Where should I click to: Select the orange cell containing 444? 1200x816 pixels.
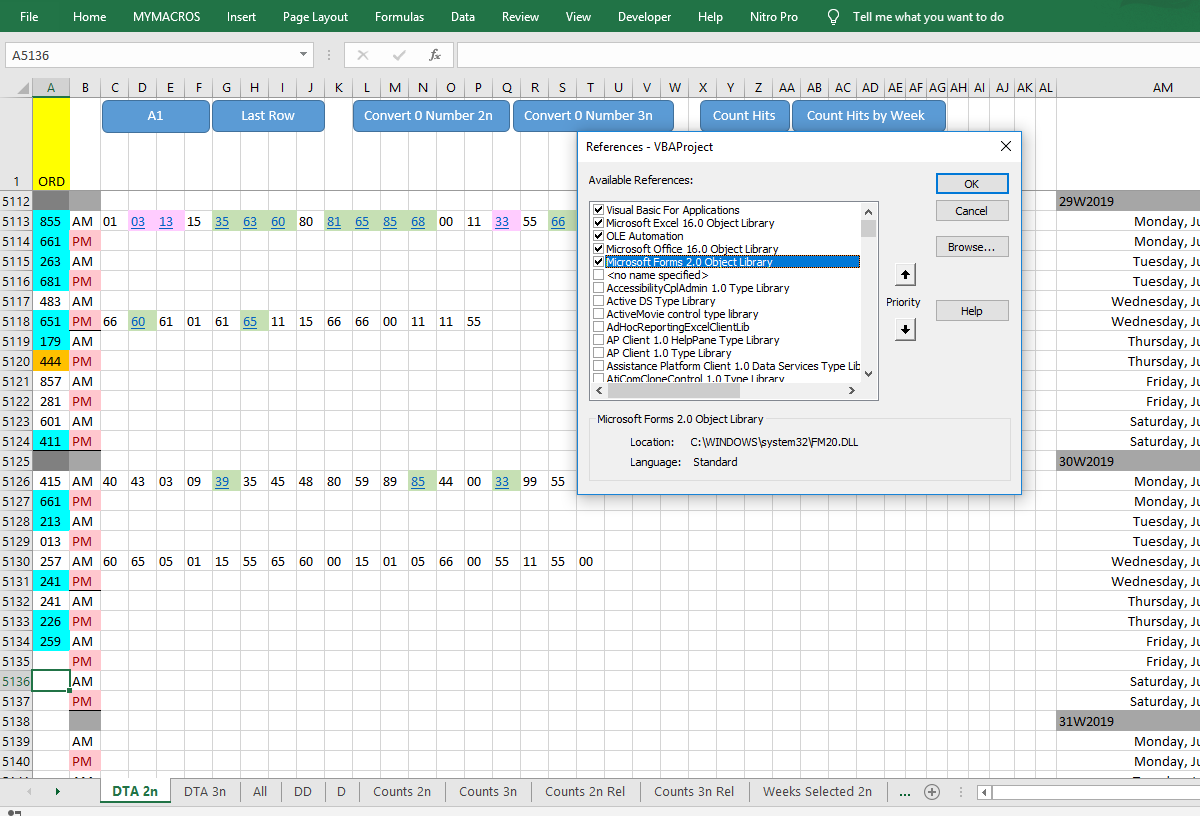coord(51,361)
